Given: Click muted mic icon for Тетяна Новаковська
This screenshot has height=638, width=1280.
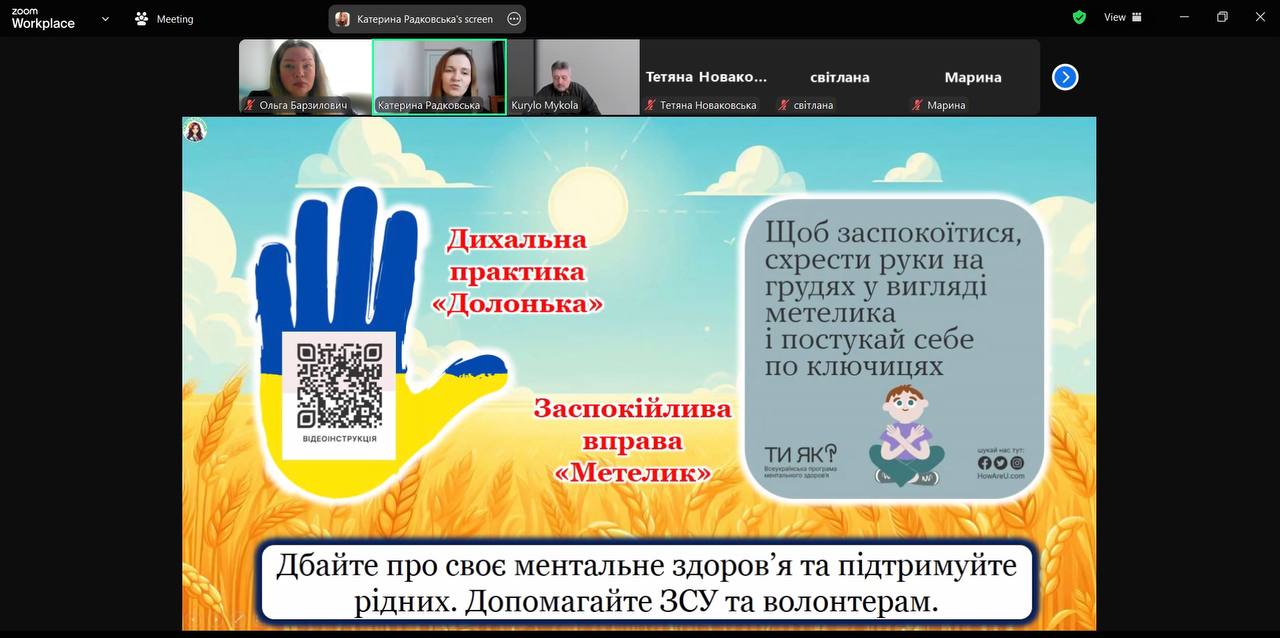Looking at the screenshot, I should (650, 105).
